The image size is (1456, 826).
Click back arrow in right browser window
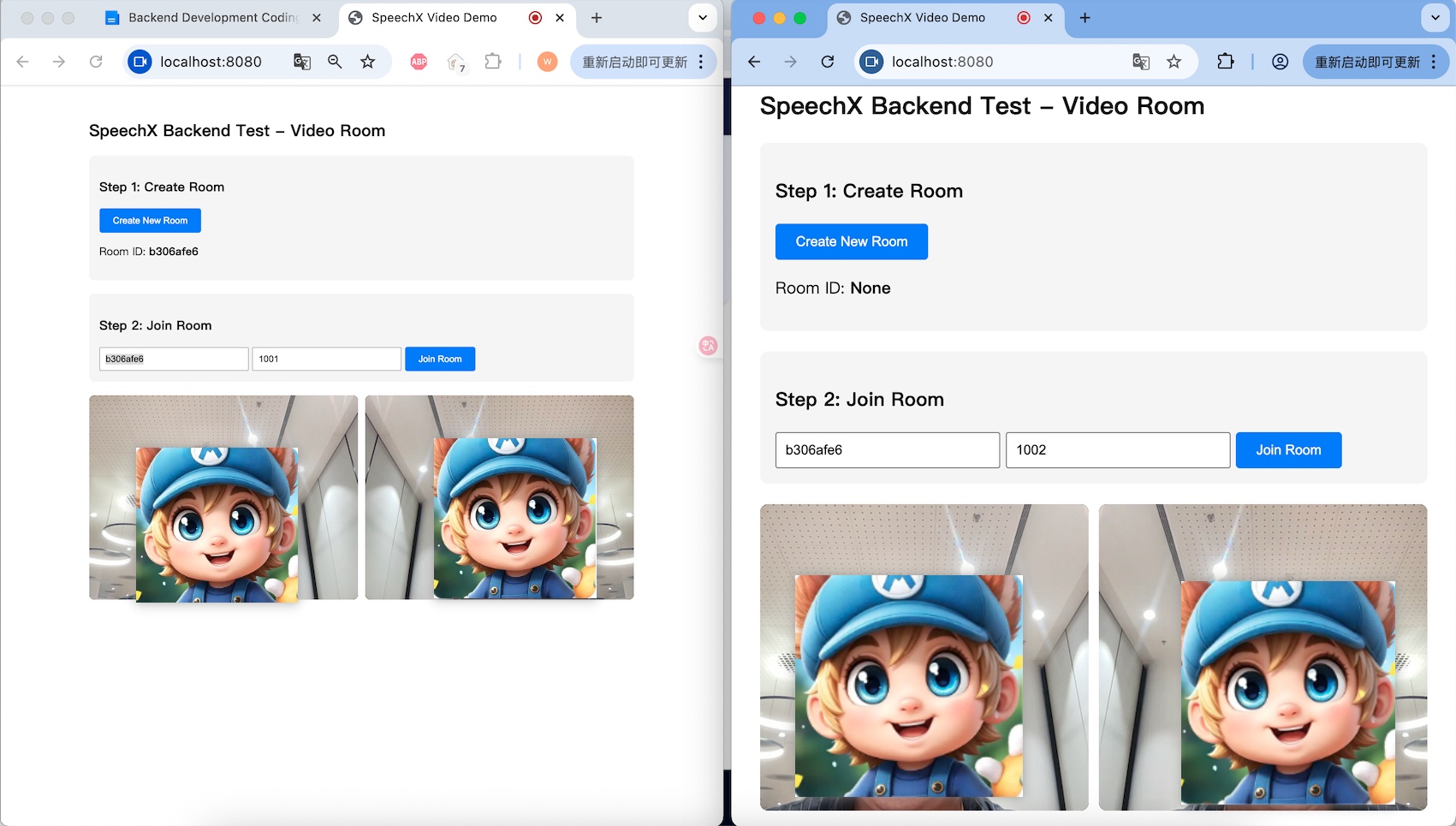[x=754, y=62]
